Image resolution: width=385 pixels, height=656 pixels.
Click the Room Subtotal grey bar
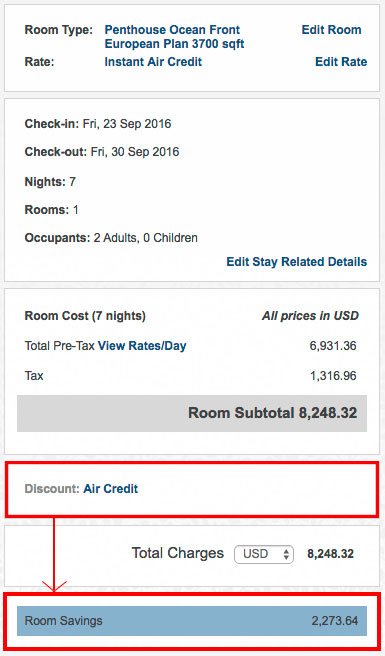point(192,413)
